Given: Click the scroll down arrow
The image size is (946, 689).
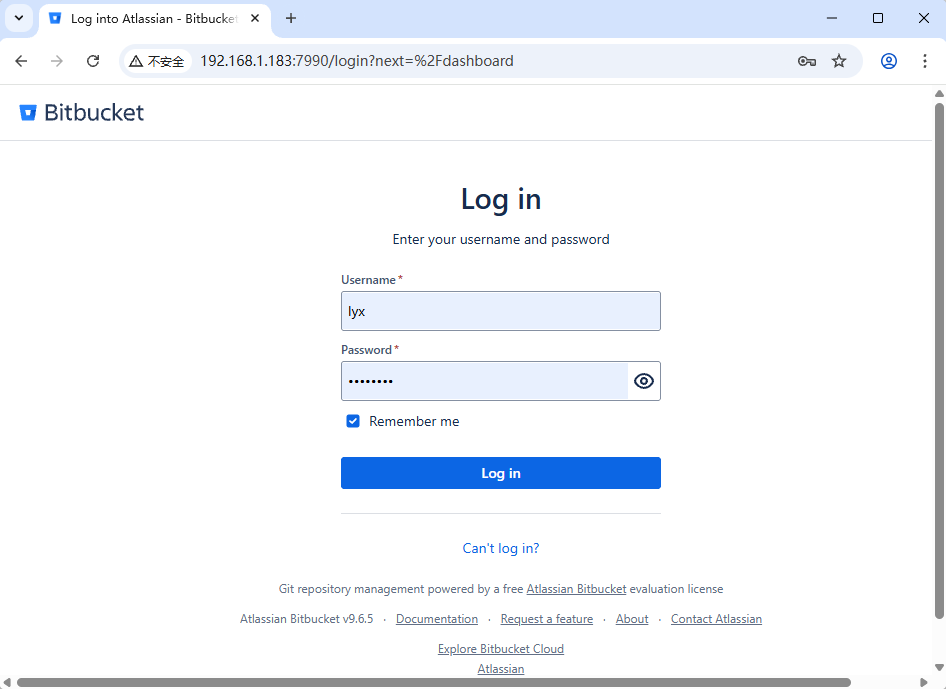Looking at the screenshot, I should click(x=939, y=667).
